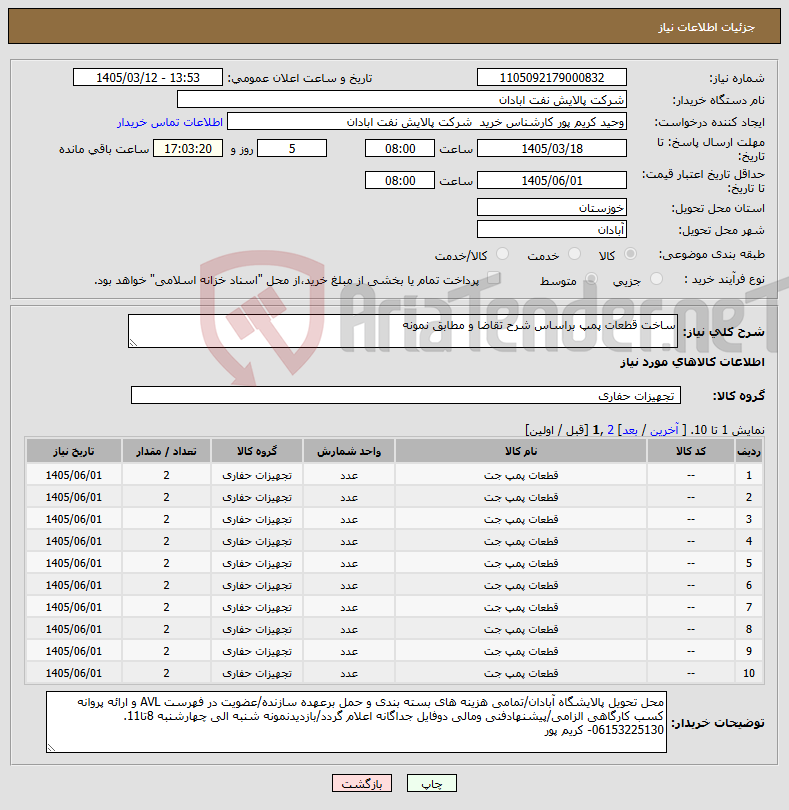Click the گروه کالا field تجهیزات حفاری
789x810 pixels.
click(406, 395)
